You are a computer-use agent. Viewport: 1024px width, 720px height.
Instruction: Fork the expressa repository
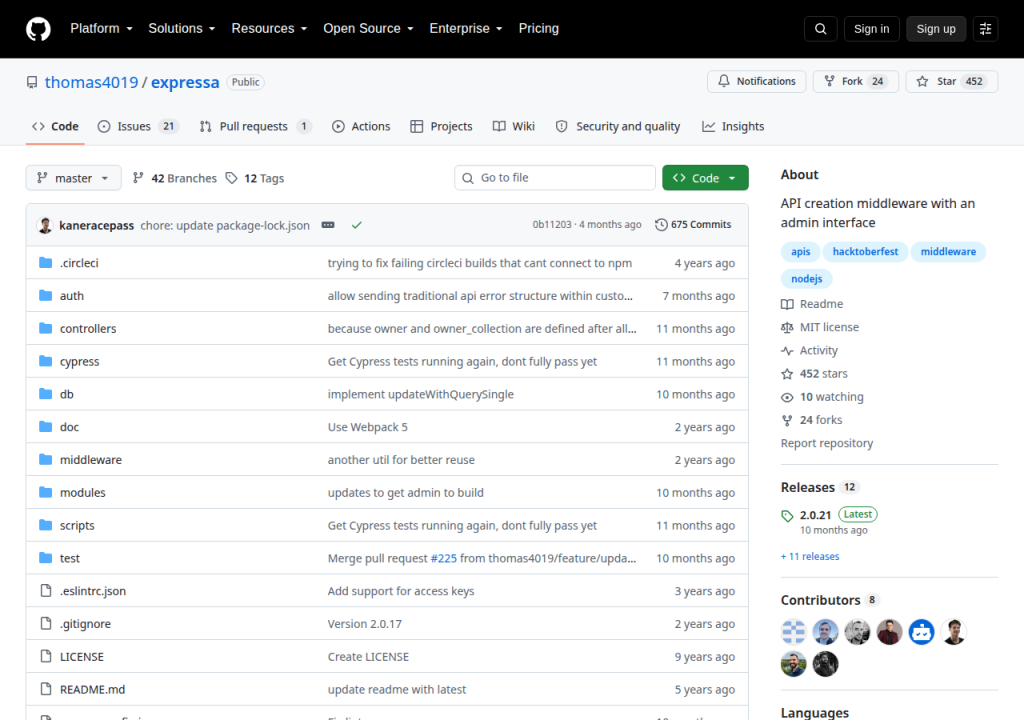click(856, 81)
